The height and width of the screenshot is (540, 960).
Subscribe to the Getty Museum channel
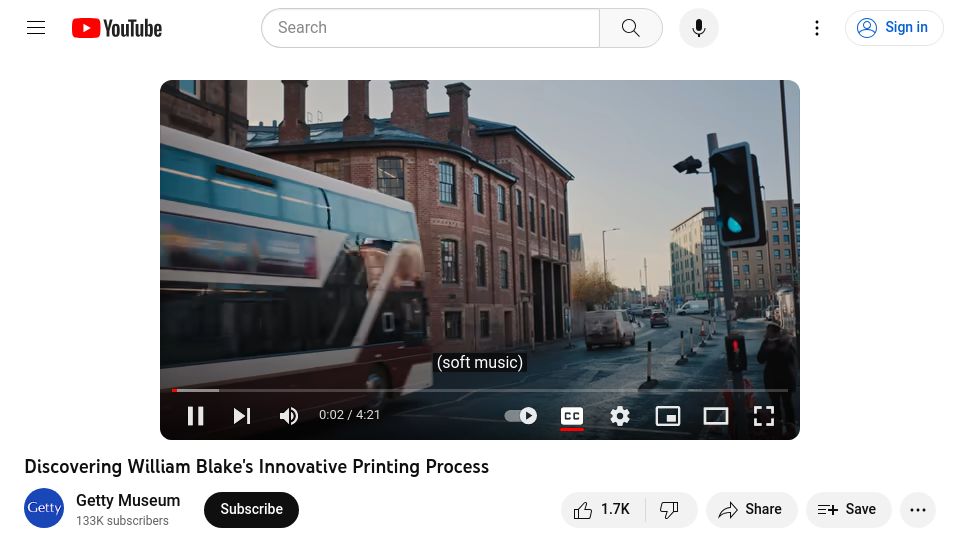click(x=252, y=509)
